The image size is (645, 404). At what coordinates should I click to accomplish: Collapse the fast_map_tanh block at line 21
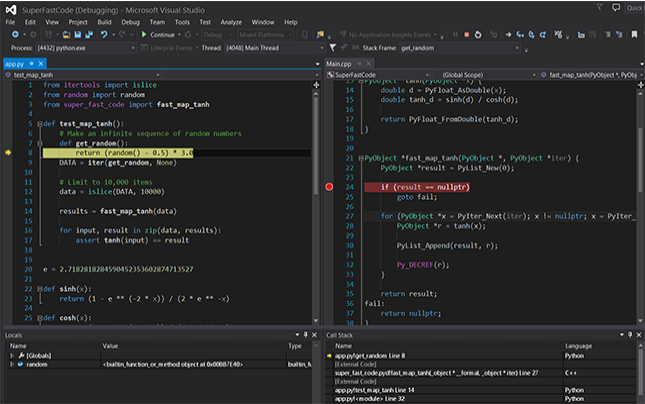coord(361,158)
